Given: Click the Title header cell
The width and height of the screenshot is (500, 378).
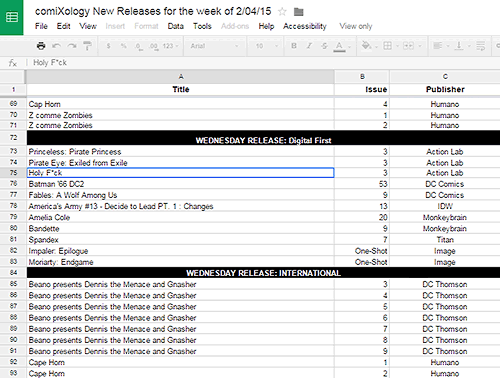Looking at the screenshot, I should point(180,89).
